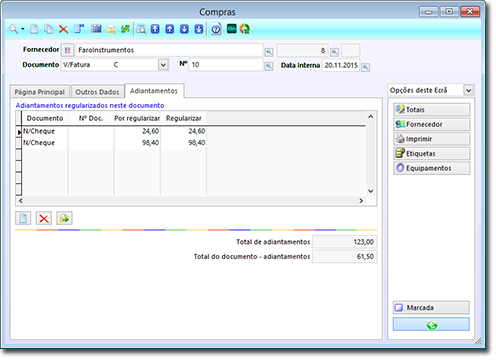
Task: Click grid horizontal scrollbar left arrow
Action: click(21, 201)
